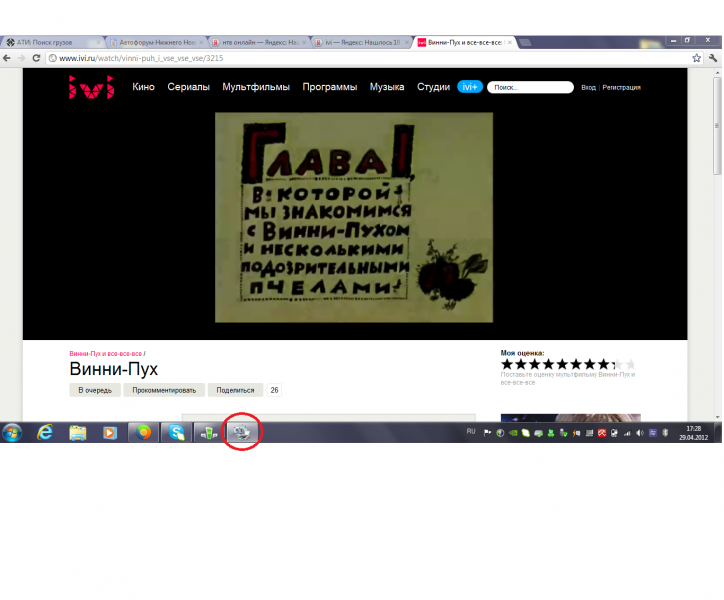
Task: Open the Action Center flag tray icon
Action: [487, 433]
